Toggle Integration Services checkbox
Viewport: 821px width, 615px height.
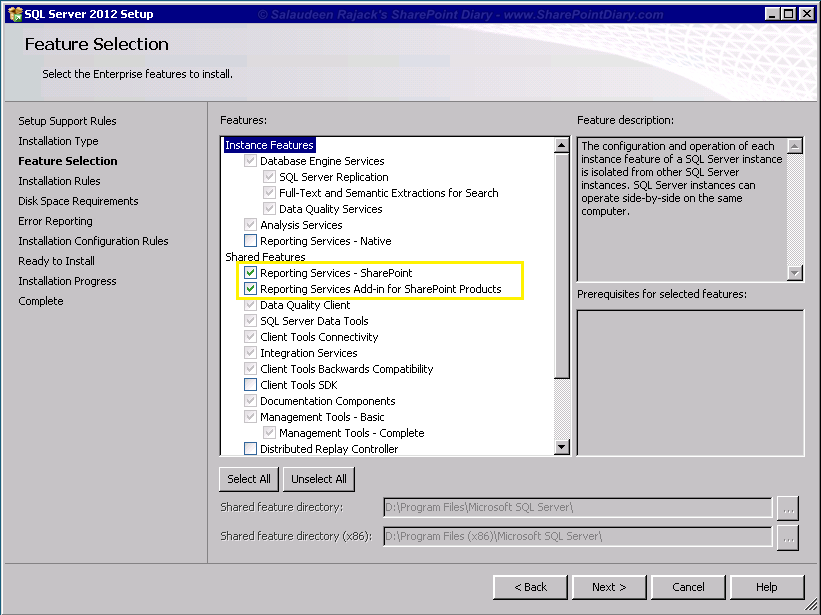coord(250,353)
